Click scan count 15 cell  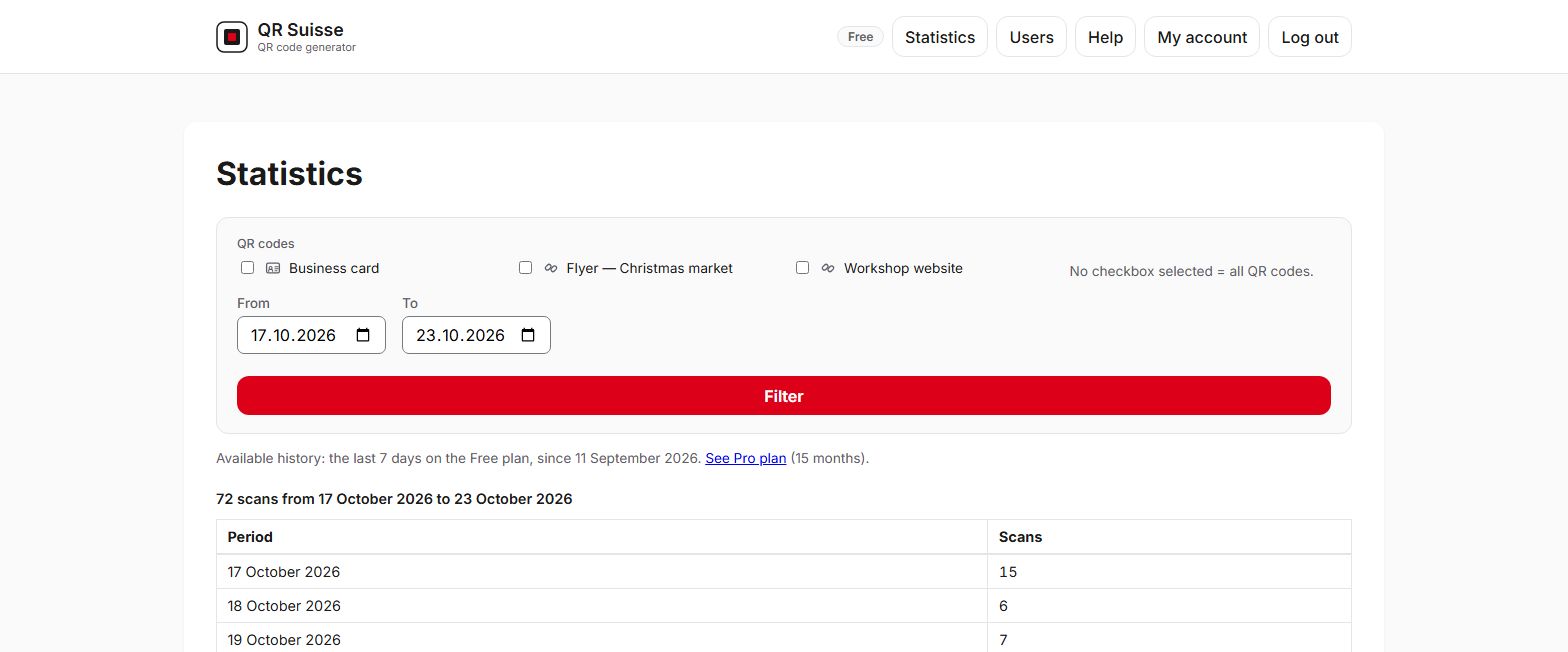tap(1169, 572)
